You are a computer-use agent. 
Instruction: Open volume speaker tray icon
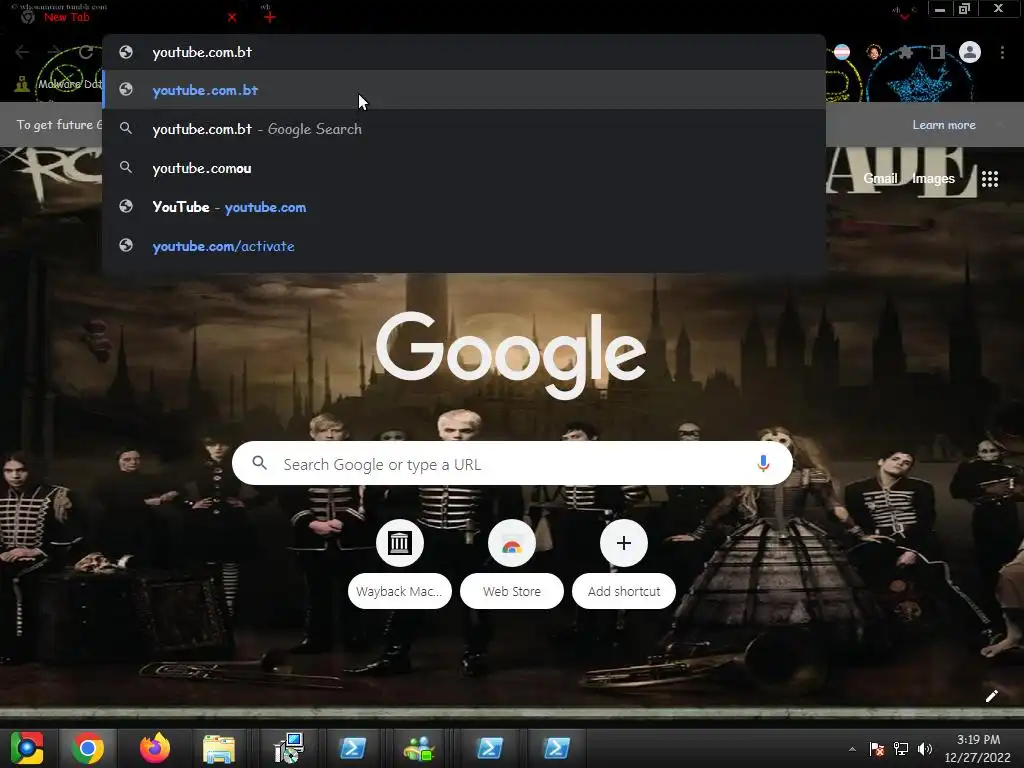tap(925, 748)
